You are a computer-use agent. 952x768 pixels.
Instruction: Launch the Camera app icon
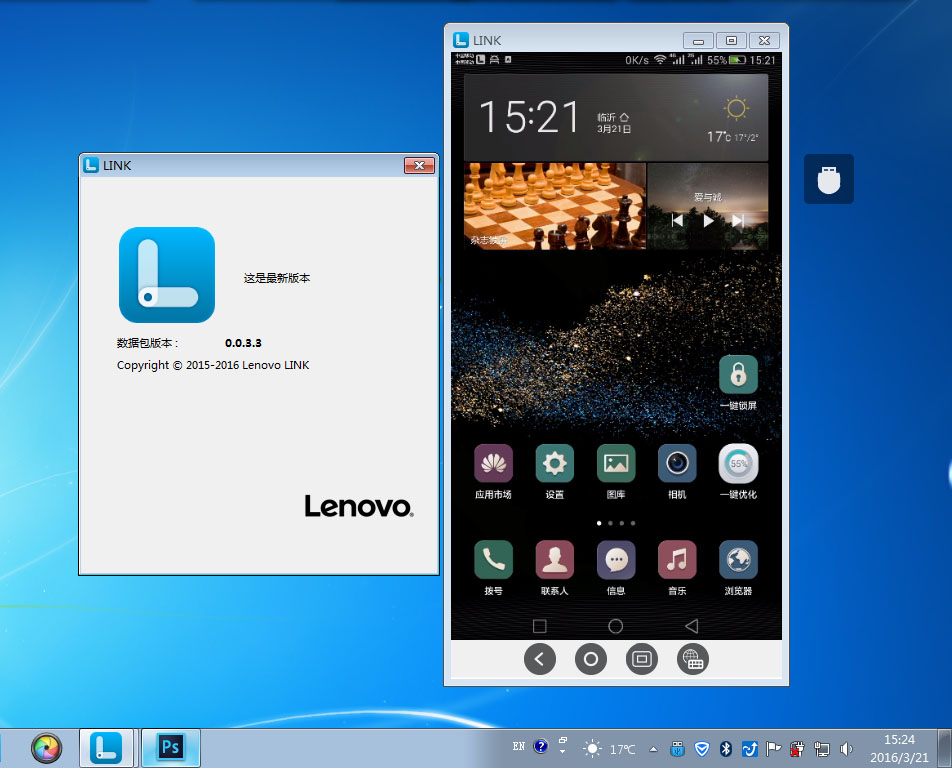(677, 464)
